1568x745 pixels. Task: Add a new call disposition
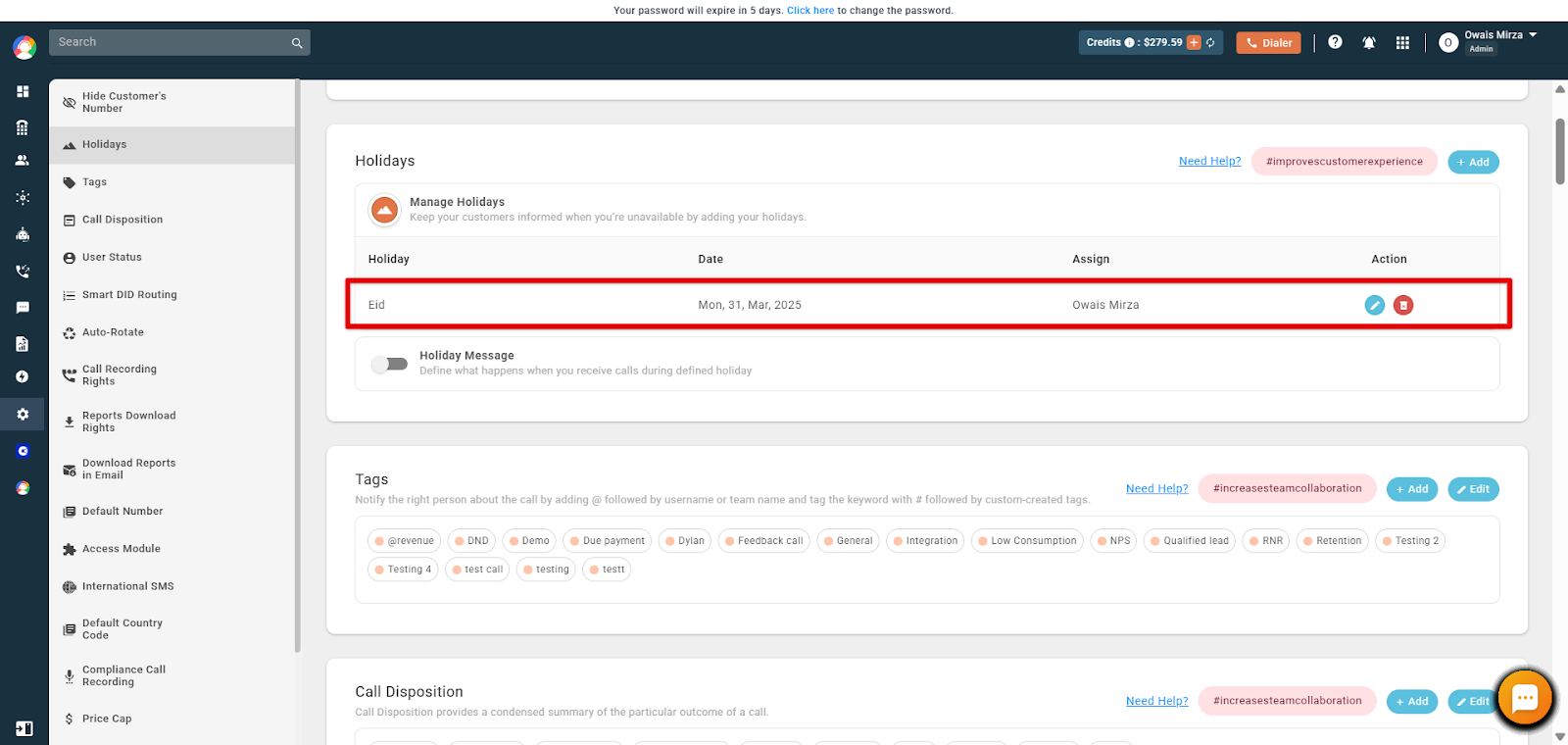point(1412,702)
